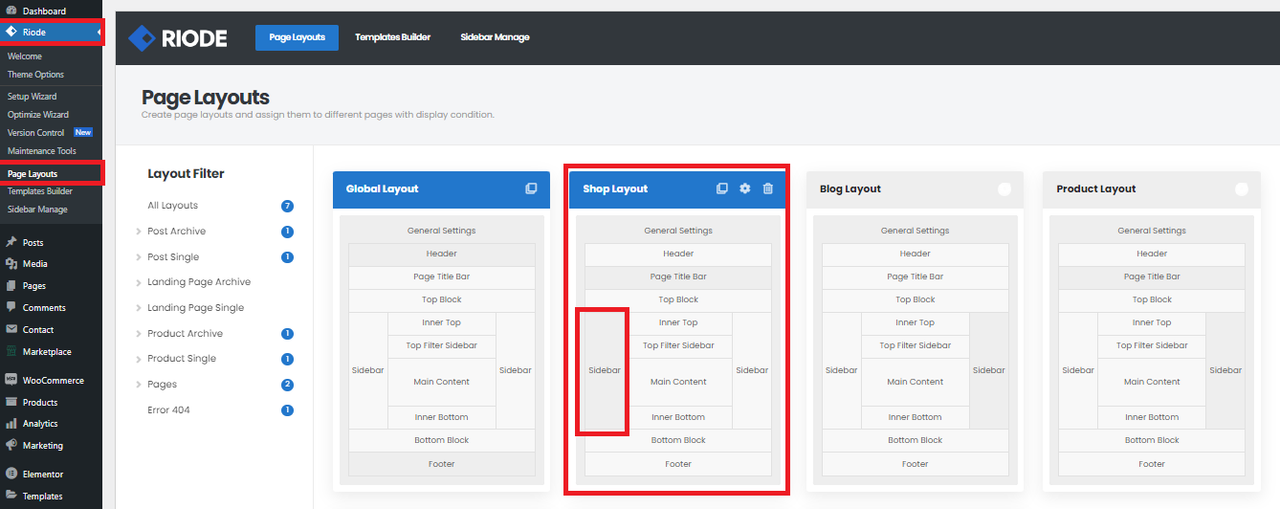Open Templates Builder in admin sidebar

[40, 191]
